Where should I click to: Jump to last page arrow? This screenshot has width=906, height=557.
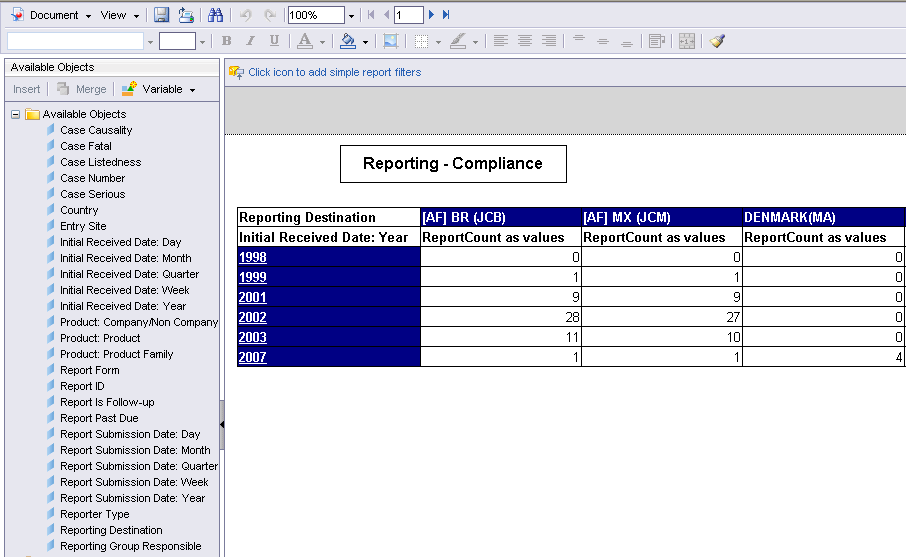[446, 15]
